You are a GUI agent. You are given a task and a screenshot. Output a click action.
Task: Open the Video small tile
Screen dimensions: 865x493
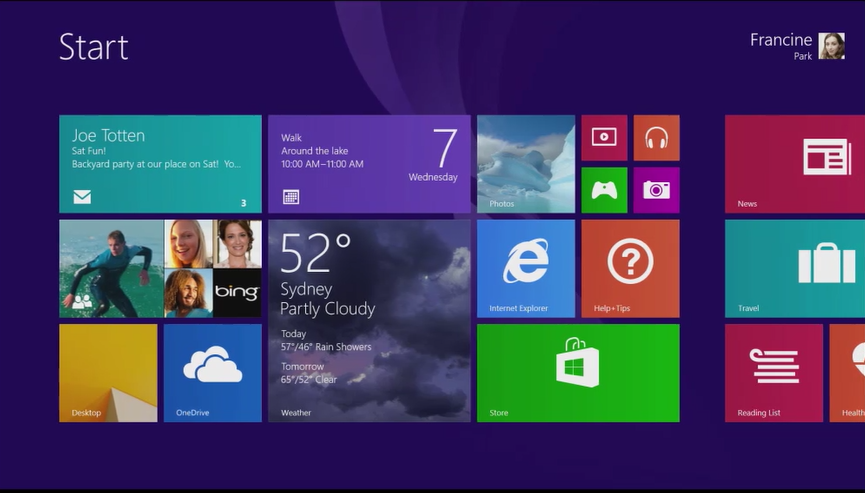(x=604, y=138)
